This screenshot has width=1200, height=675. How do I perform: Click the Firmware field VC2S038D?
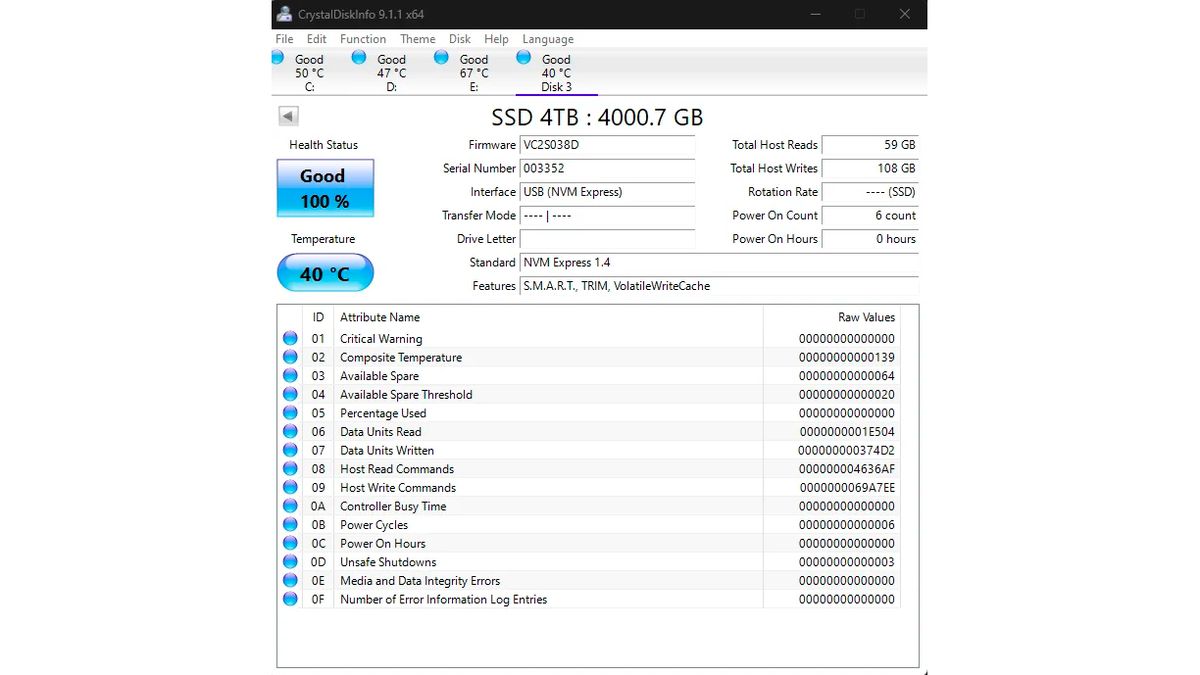click(607, 145)
